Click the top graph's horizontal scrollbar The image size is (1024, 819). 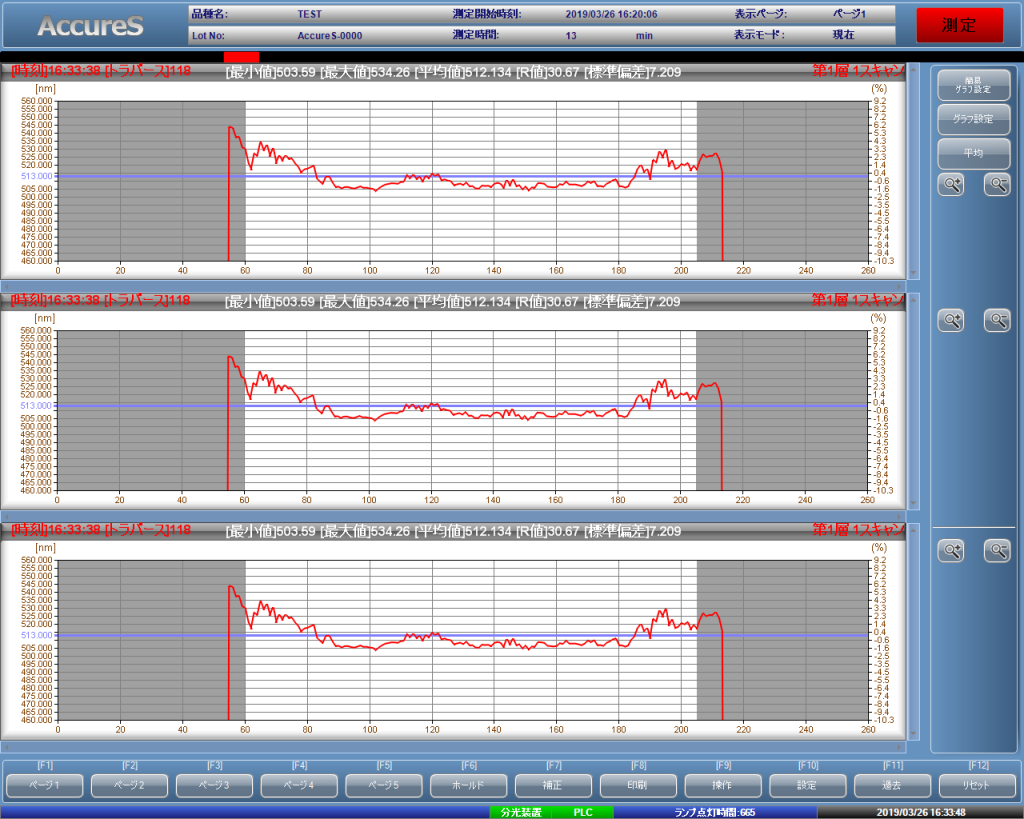tap(453, 286)
